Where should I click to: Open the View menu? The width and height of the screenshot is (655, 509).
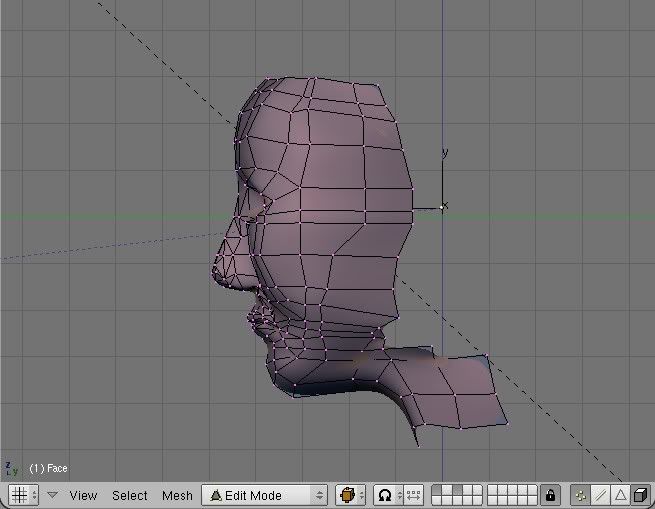click(83, 495)
